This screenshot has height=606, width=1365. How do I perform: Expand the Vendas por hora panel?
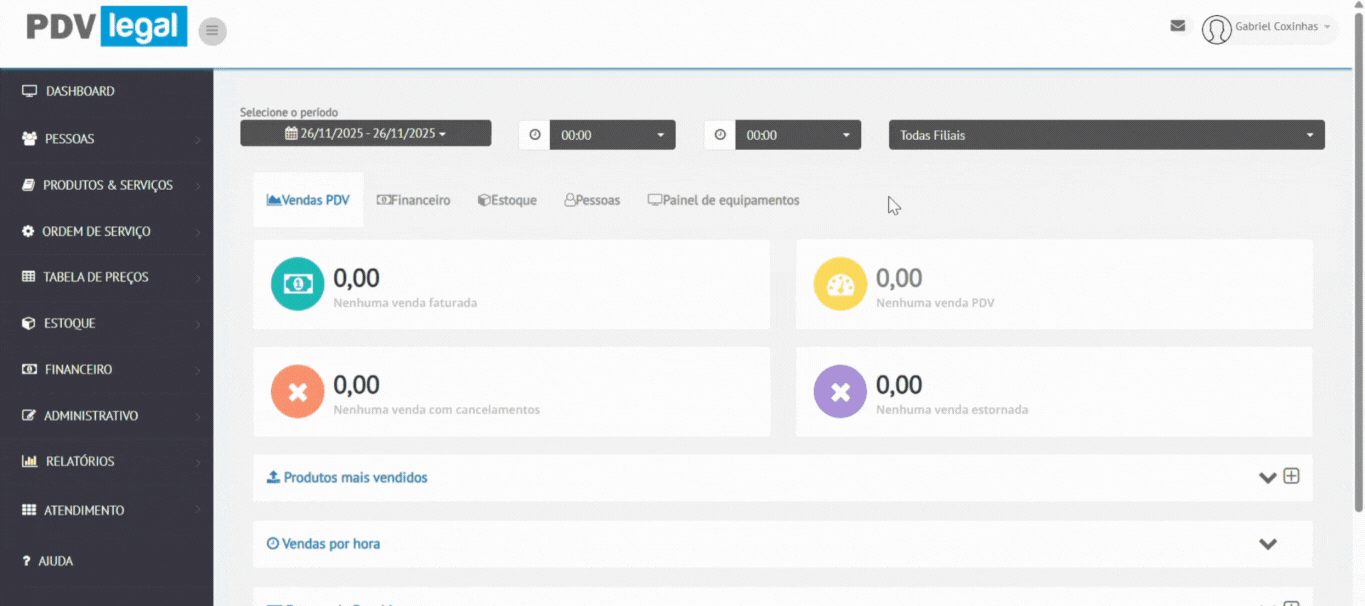click(x=1267, y=544)
